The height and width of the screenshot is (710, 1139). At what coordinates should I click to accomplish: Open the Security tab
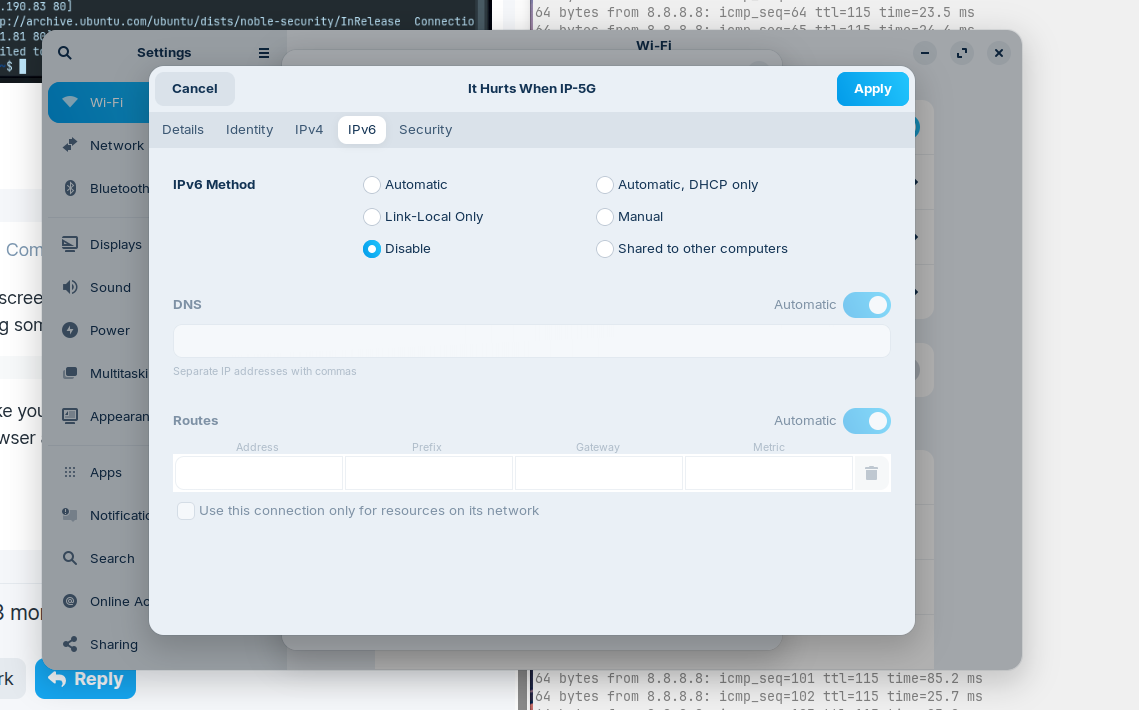[x=425, y=130]
